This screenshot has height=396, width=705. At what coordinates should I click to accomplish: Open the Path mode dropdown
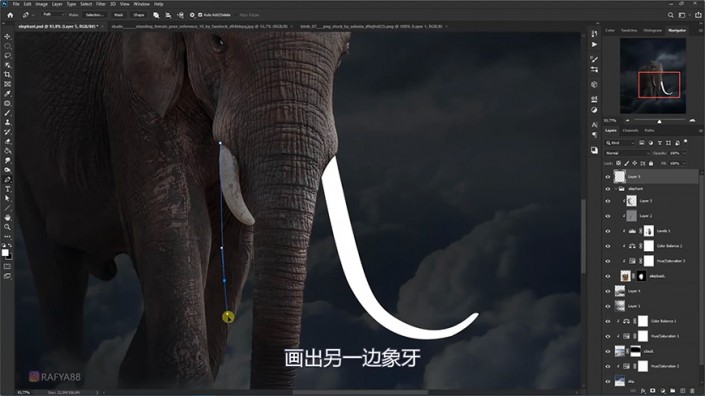(x=53, y=15)
